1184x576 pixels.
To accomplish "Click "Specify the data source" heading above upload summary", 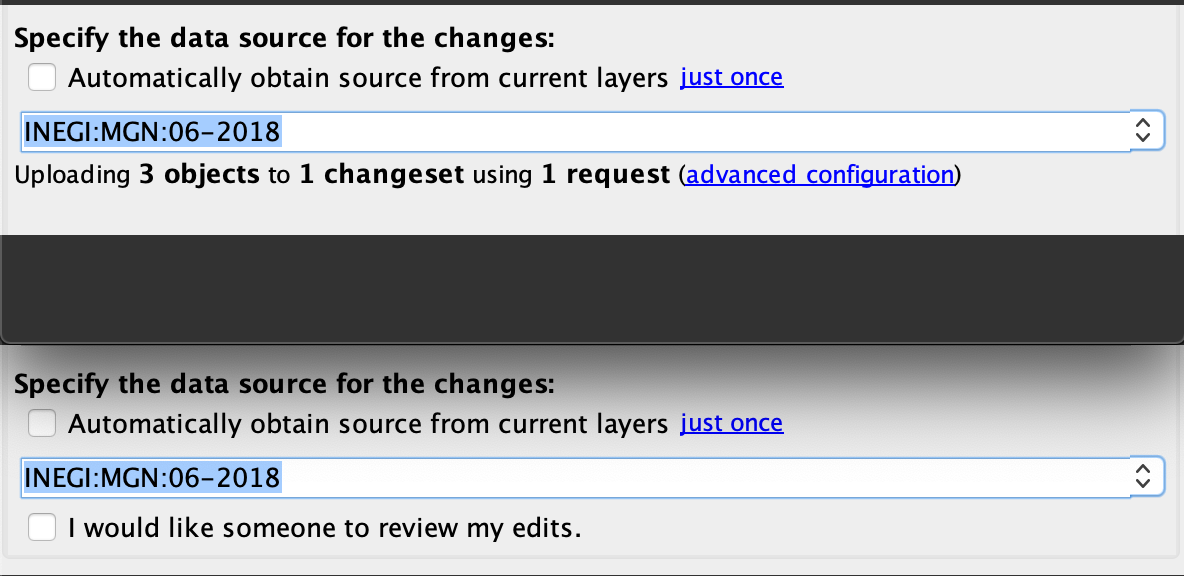I will (284, 39).
